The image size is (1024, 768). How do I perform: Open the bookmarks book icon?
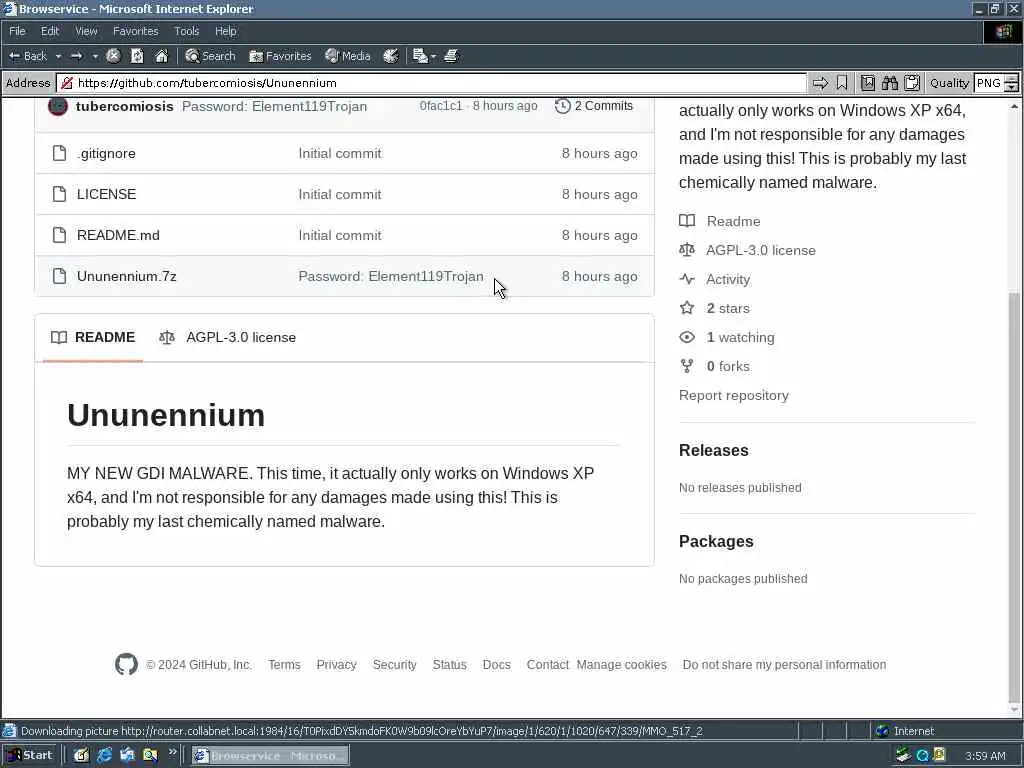click(867, 83)
